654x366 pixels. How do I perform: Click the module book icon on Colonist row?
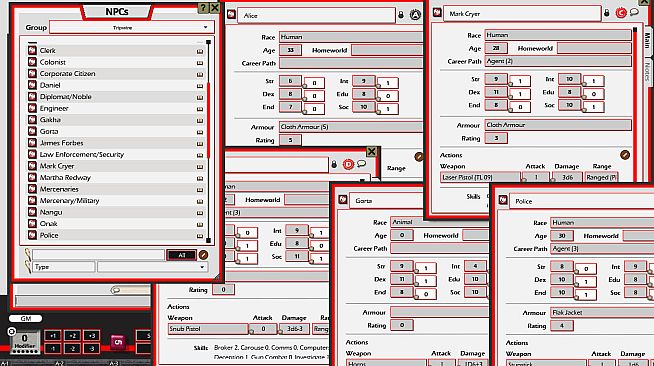(200, 63)
